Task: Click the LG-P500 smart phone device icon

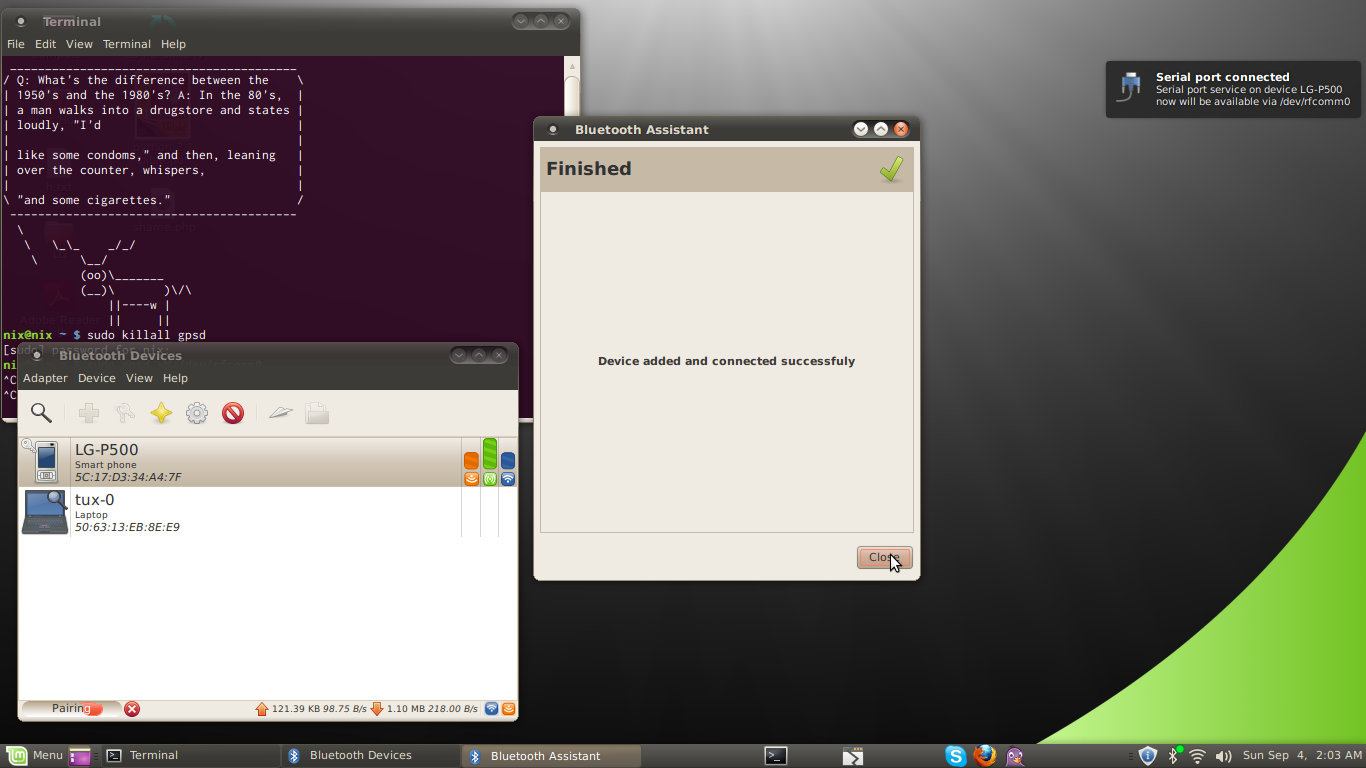Action: 44,461
